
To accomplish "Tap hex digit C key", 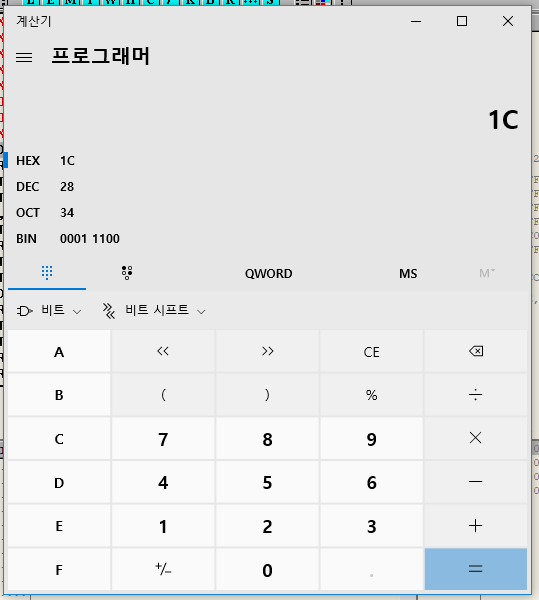I will coord(59,439).
